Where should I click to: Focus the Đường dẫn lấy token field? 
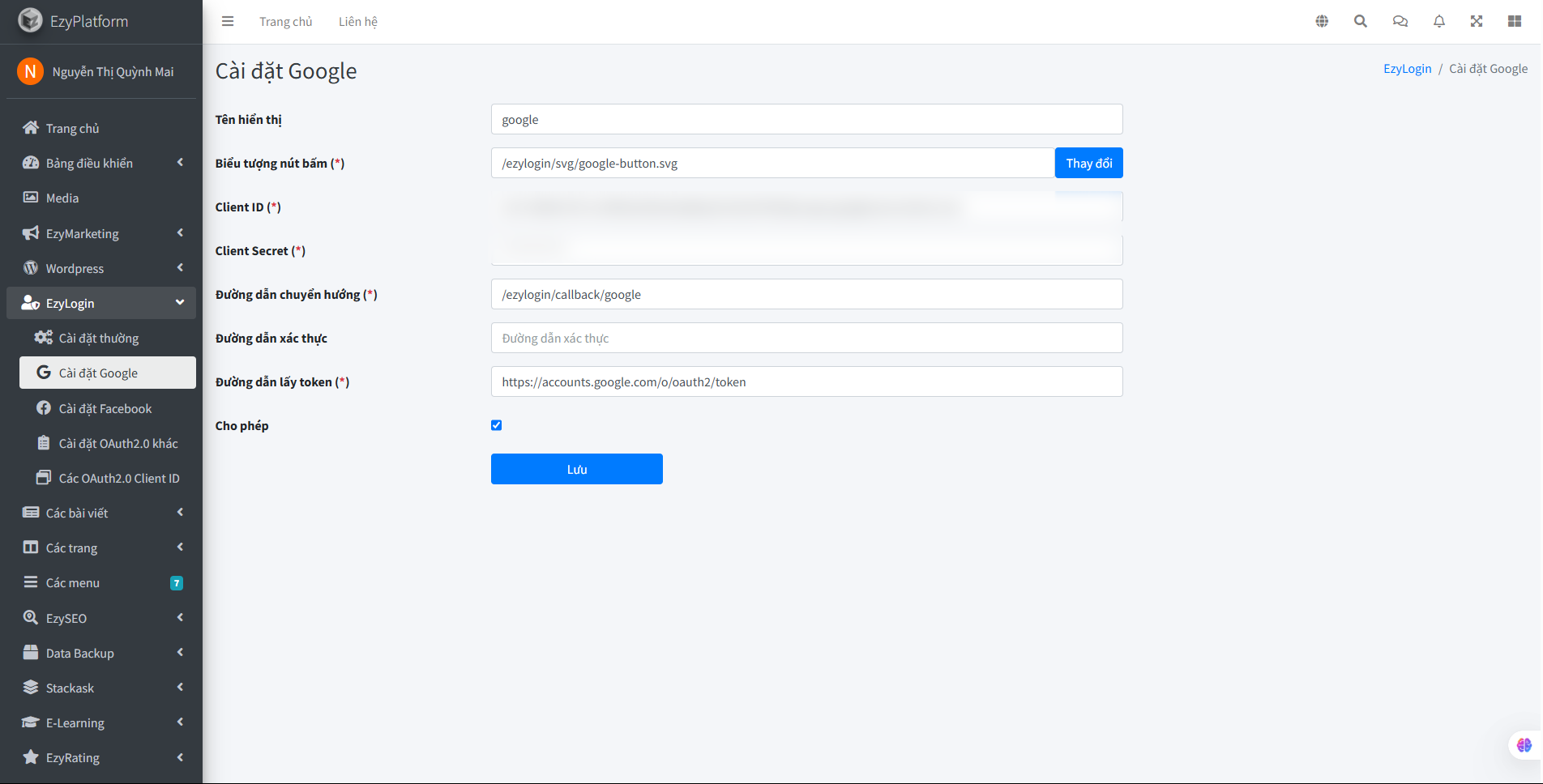pos(807,381)
